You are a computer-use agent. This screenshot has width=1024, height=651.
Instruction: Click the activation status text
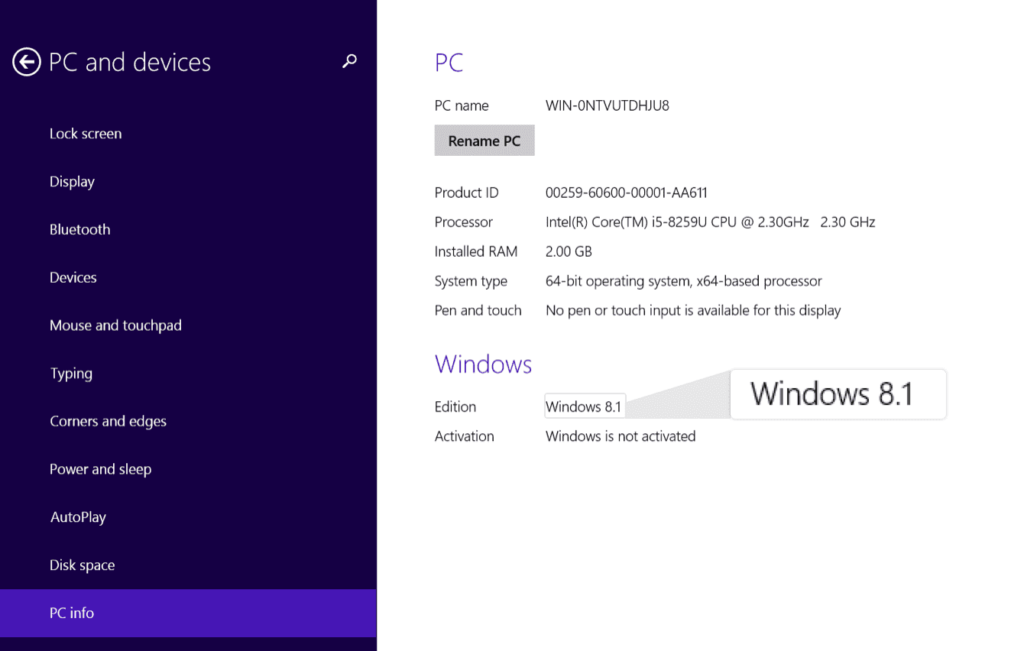(x=620, y=436)
